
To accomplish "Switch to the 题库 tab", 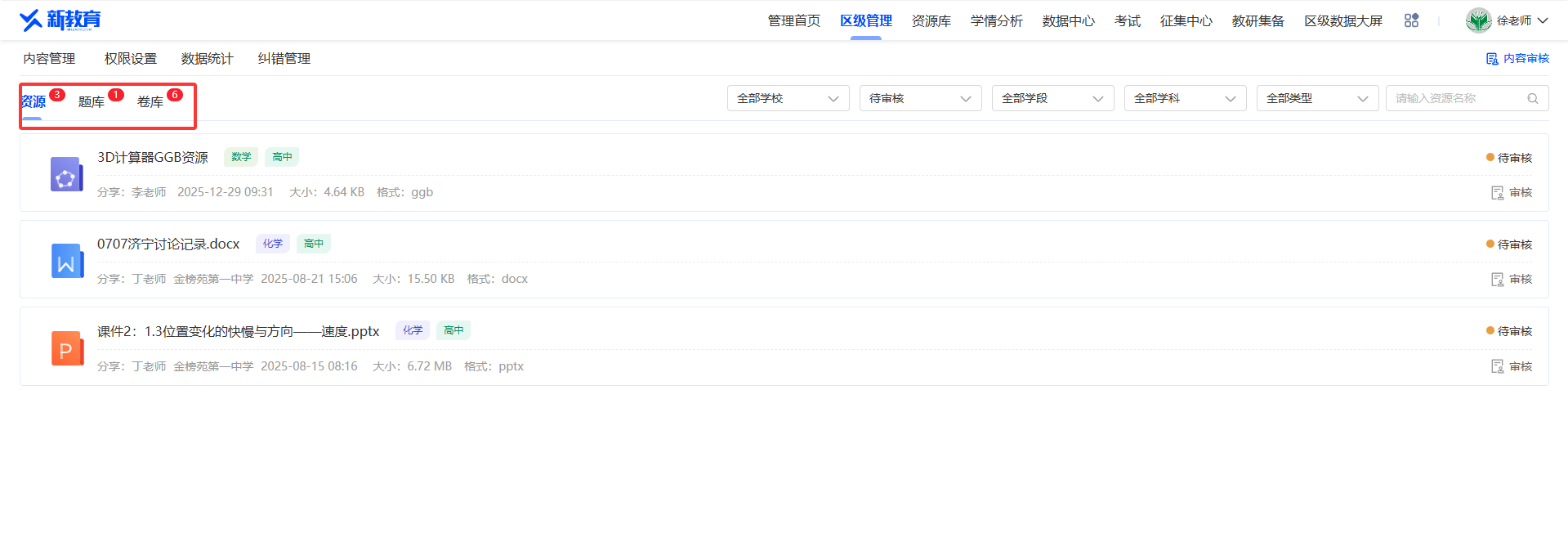I will tap(92, 102).
